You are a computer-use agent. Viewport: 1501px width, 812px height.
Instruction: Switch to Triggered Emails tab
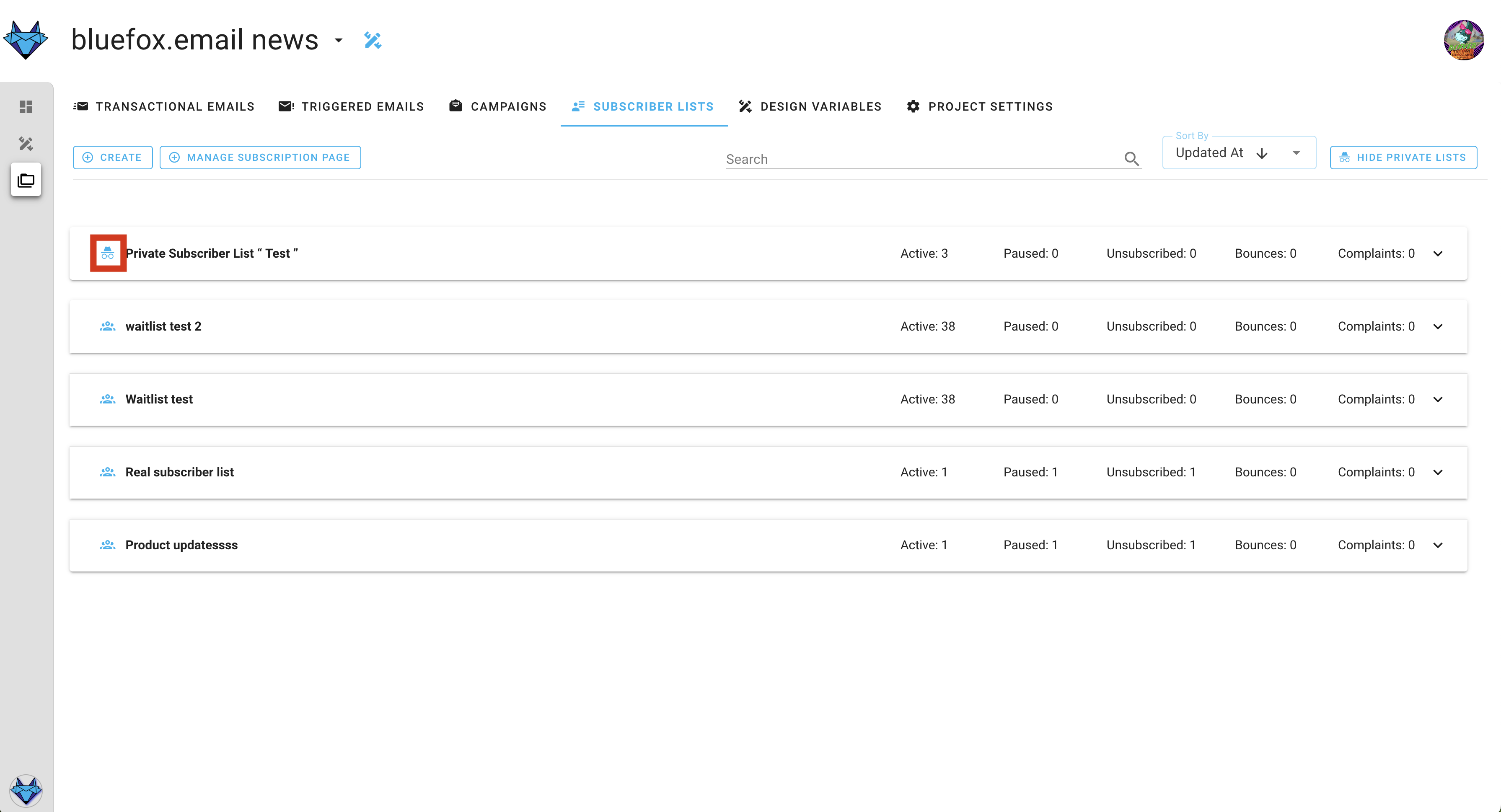(x=351, y=106)
